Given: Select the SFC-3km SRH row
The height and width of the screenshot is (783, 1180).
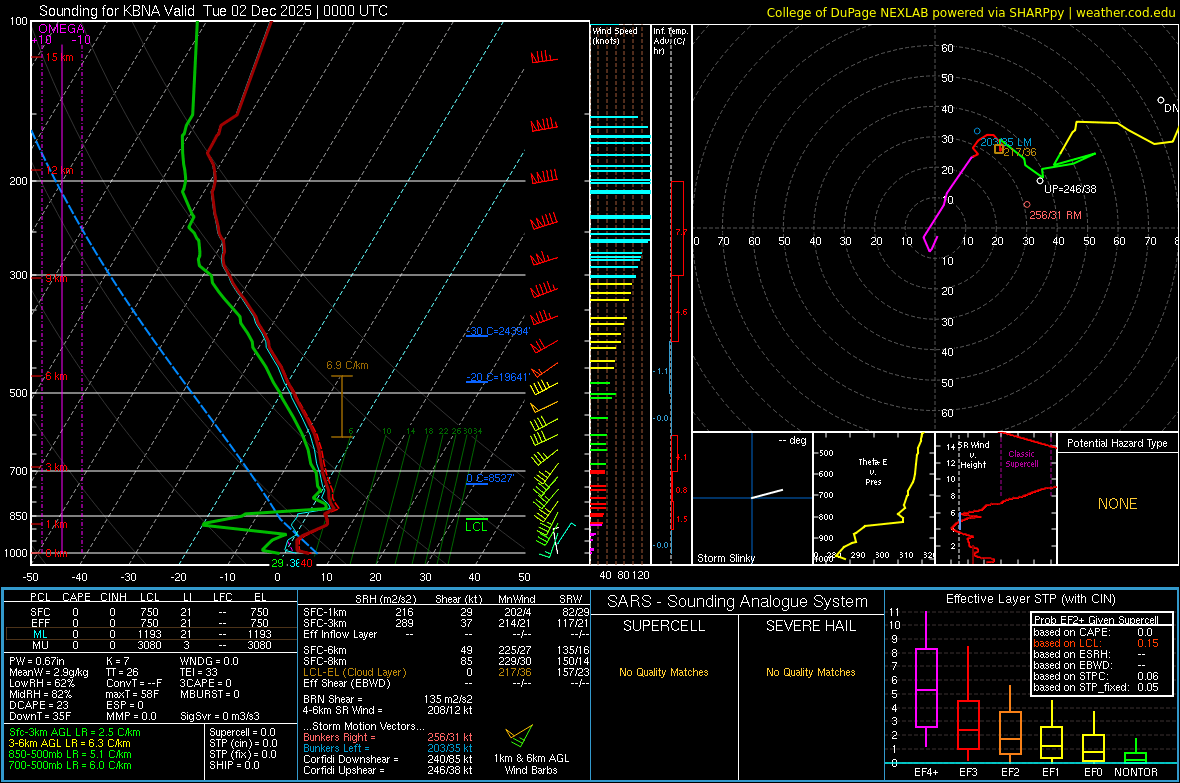Looking at the screenshot, I should click(446, 623).
